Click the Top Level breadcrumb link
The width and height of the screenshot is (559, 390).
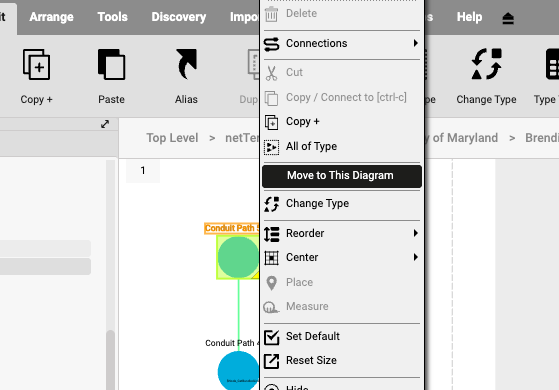tap(172, 138)
